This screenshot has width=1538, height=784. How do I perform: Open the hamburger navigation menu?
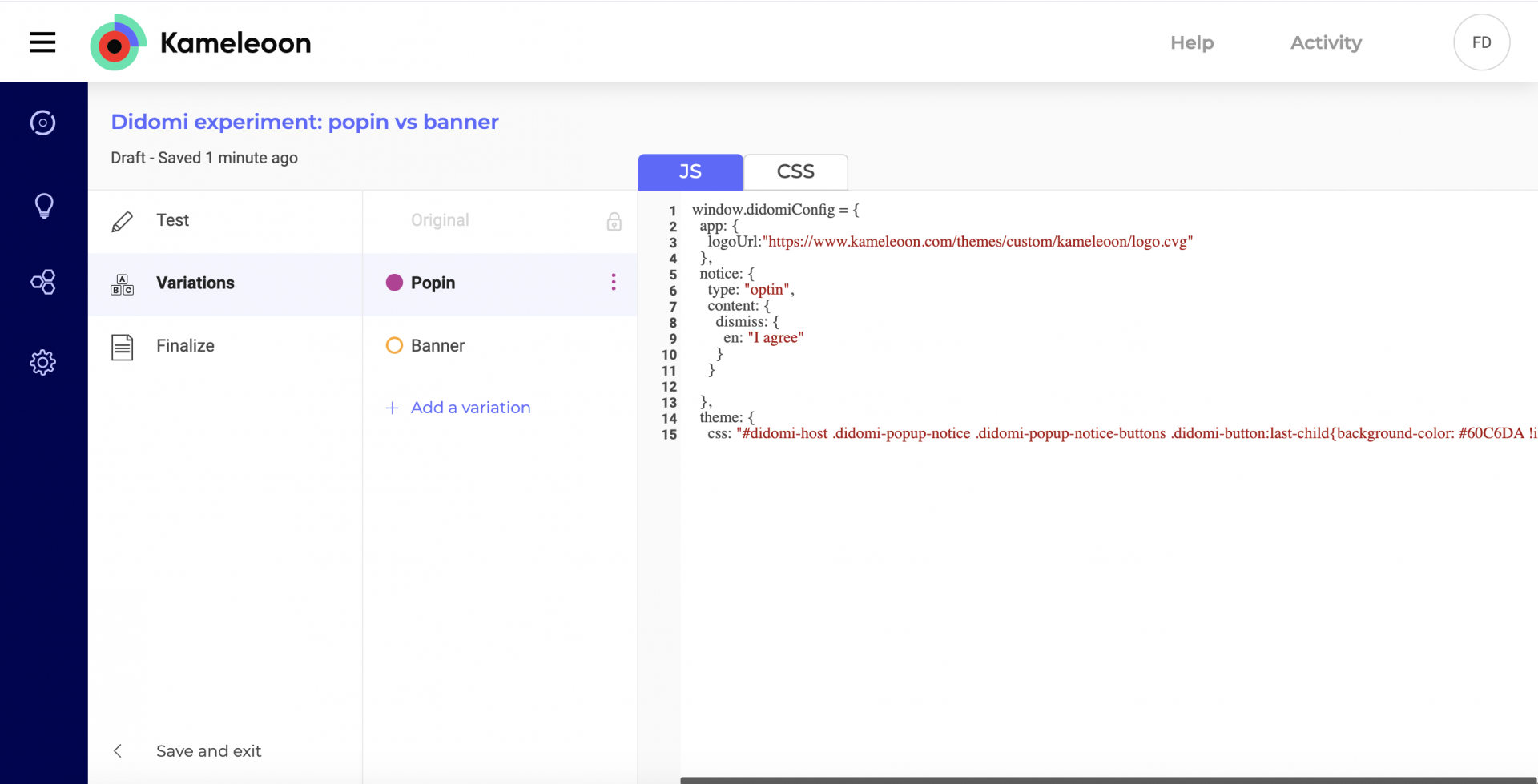tap(42, 42)
